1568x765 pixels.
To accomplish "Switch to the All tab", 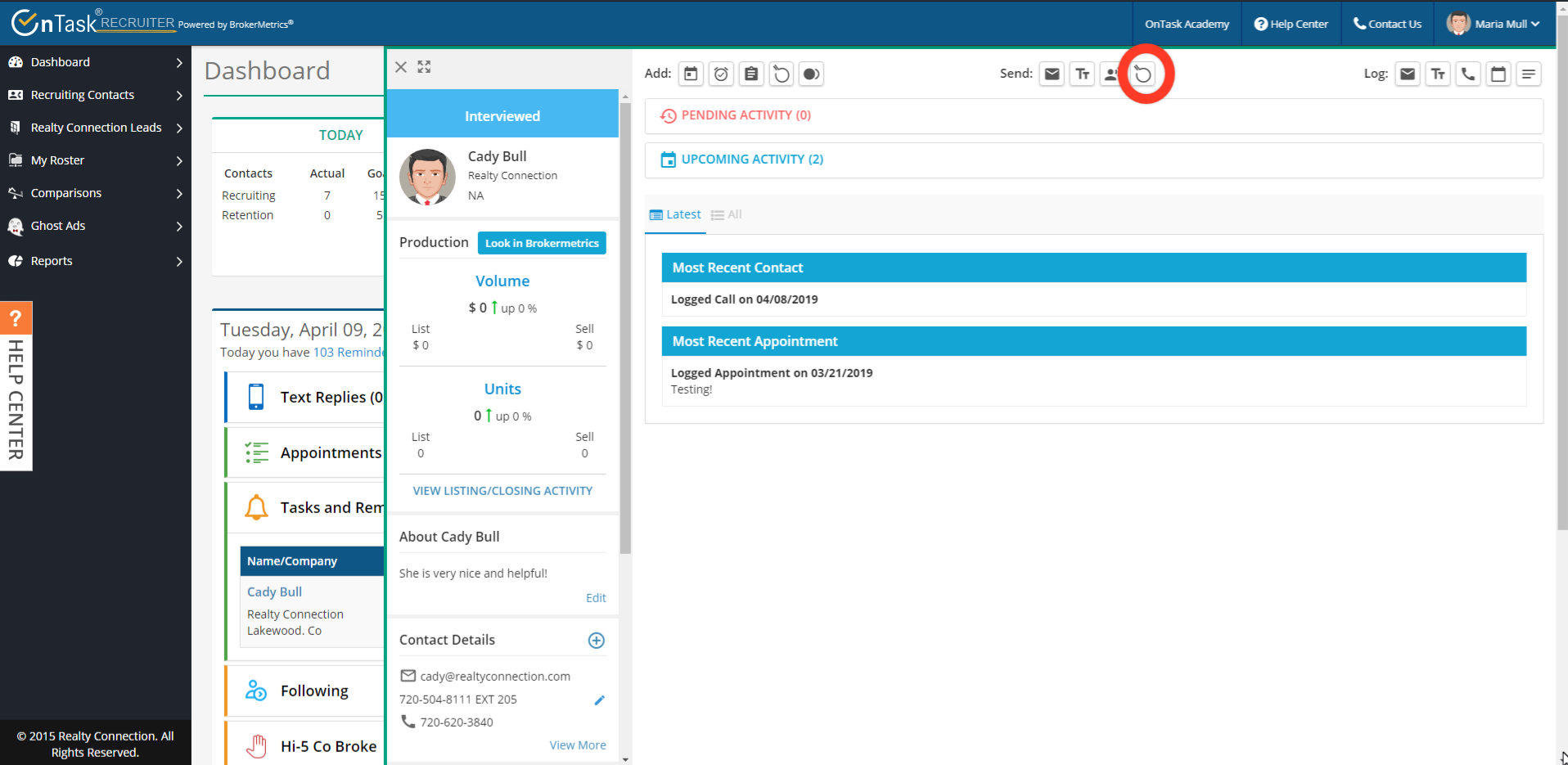I will click(x=727, y=214).
